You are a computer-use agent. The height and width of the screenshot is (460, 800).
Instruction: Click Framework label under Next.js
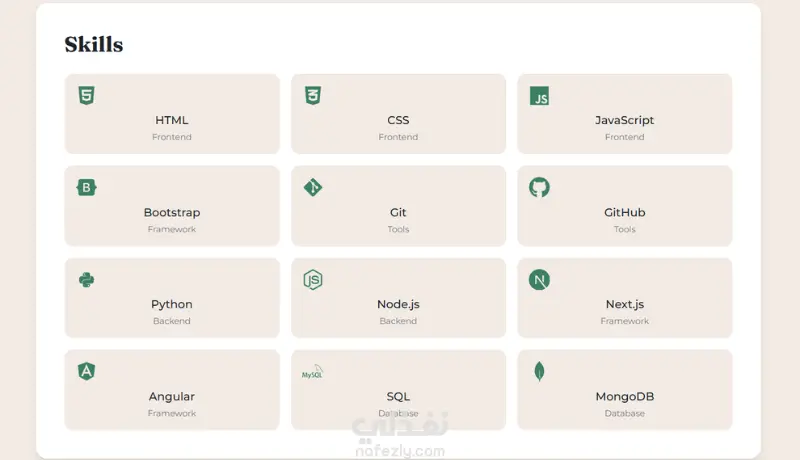coord(624,321)
